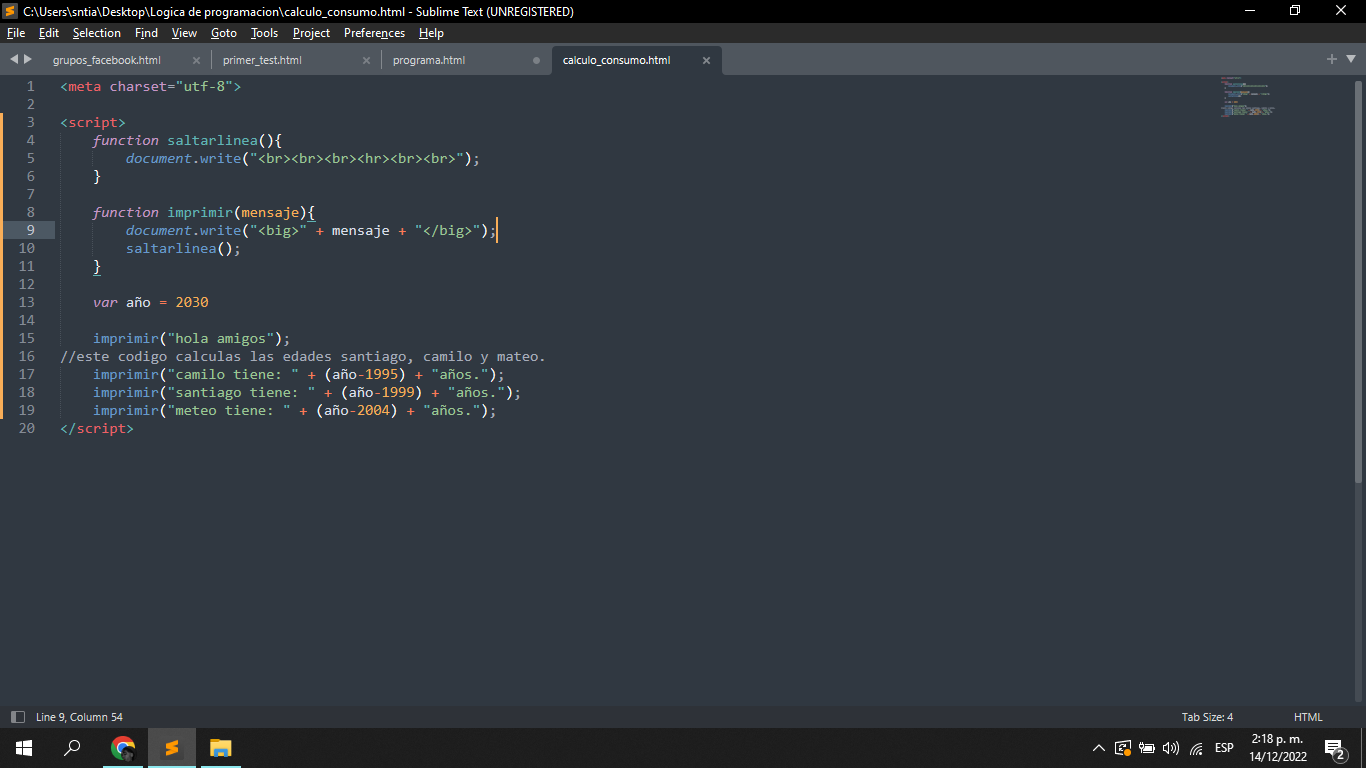Open the Project menu
Screen dimensions: 1366x768
[311, 33]
